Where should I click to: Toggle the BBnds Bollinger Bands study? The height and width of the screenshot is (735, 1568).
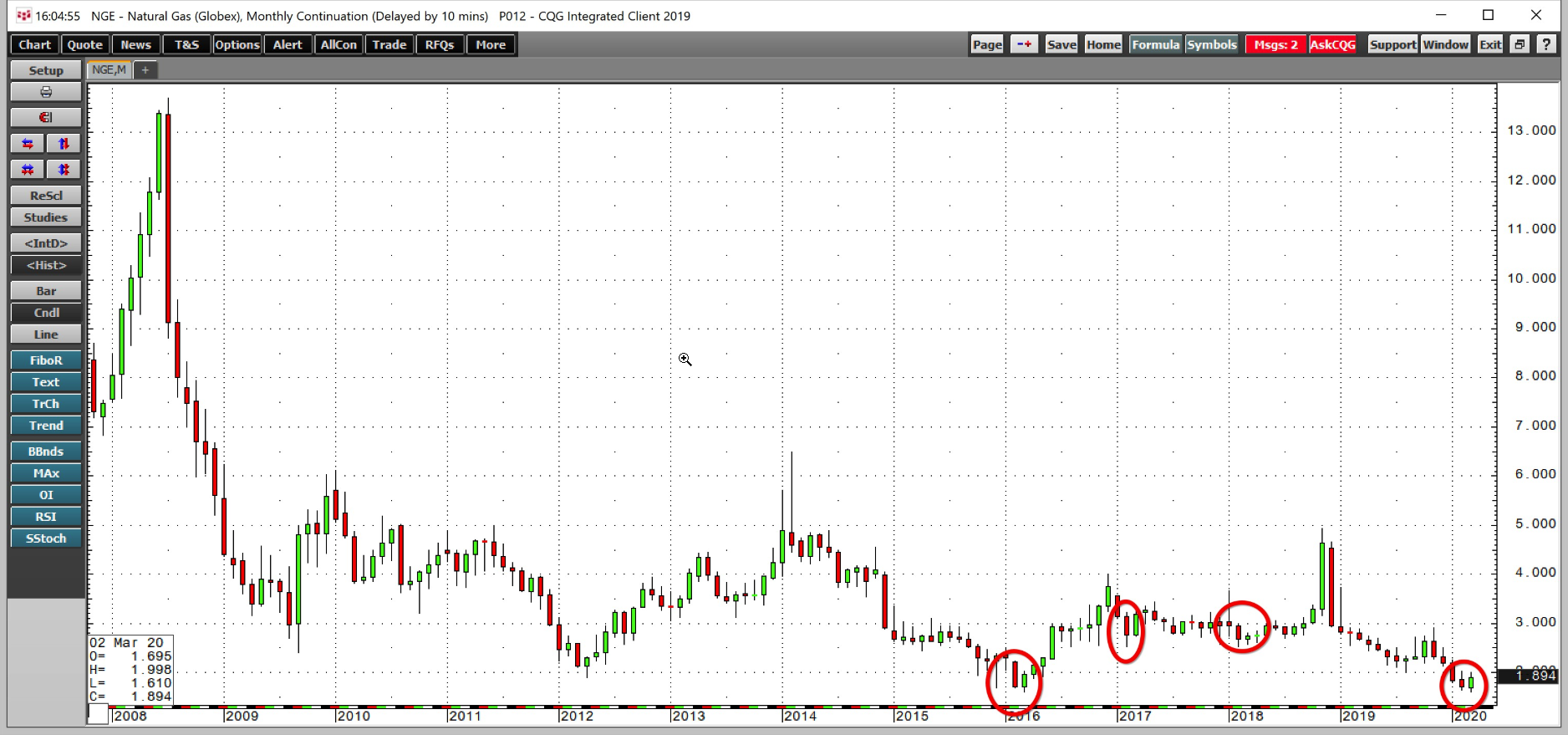(46, 452)
